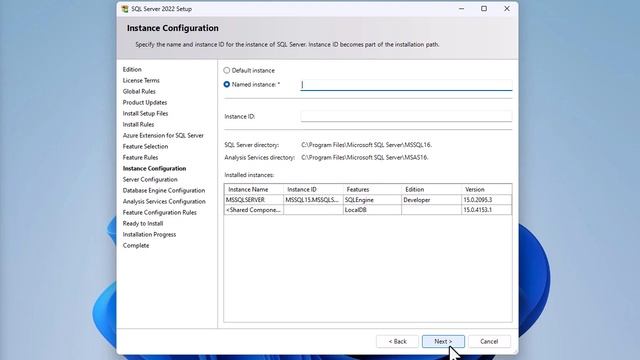640x360 pixels.
Task: Click the Installation Progress step
Action: (x=149, y=235)
